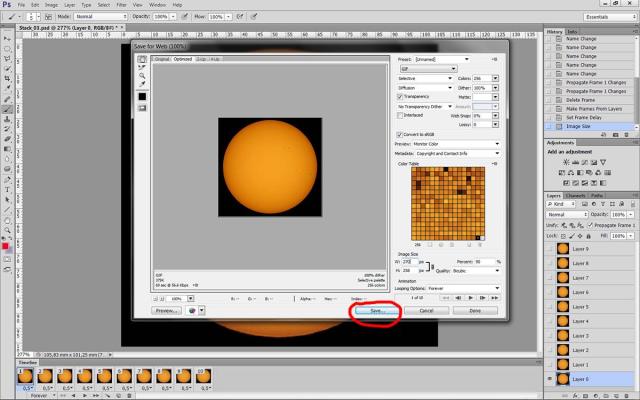
Task: Enable the Interlaced checkbox
Action: click(400, 115)
